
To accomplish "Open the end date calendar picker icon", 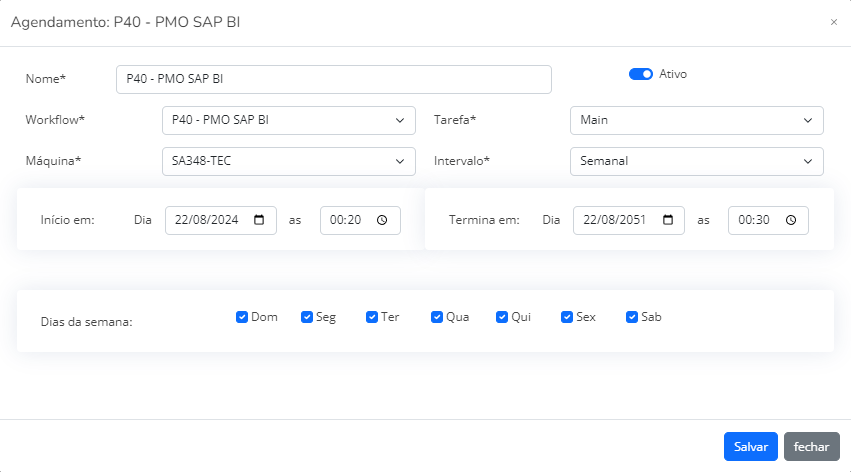I will [668, 220].
